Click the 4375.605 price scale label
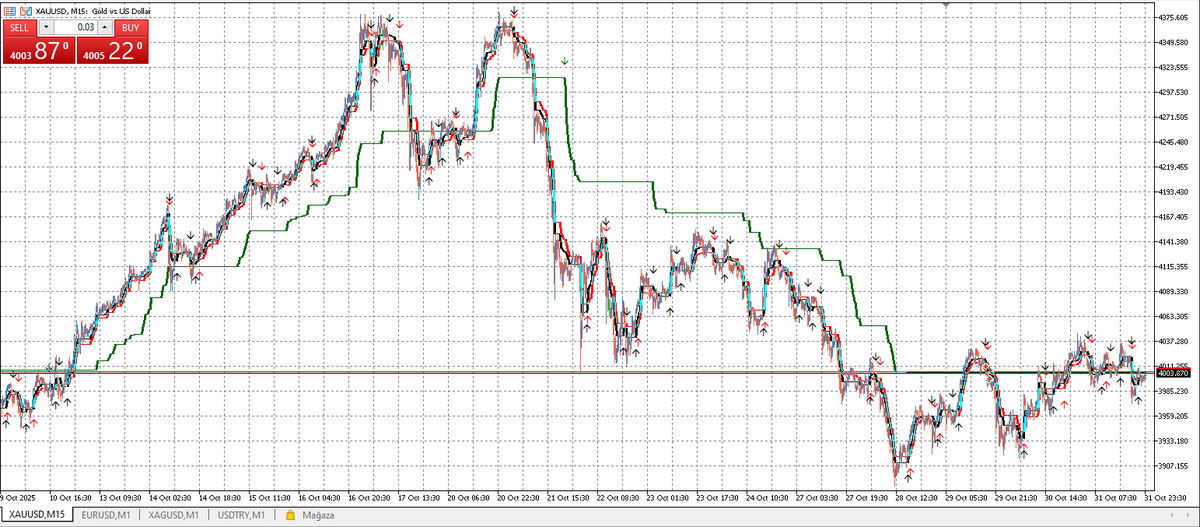The width and height of the screenshot is (1200, 527). (x=1173, y=17)
